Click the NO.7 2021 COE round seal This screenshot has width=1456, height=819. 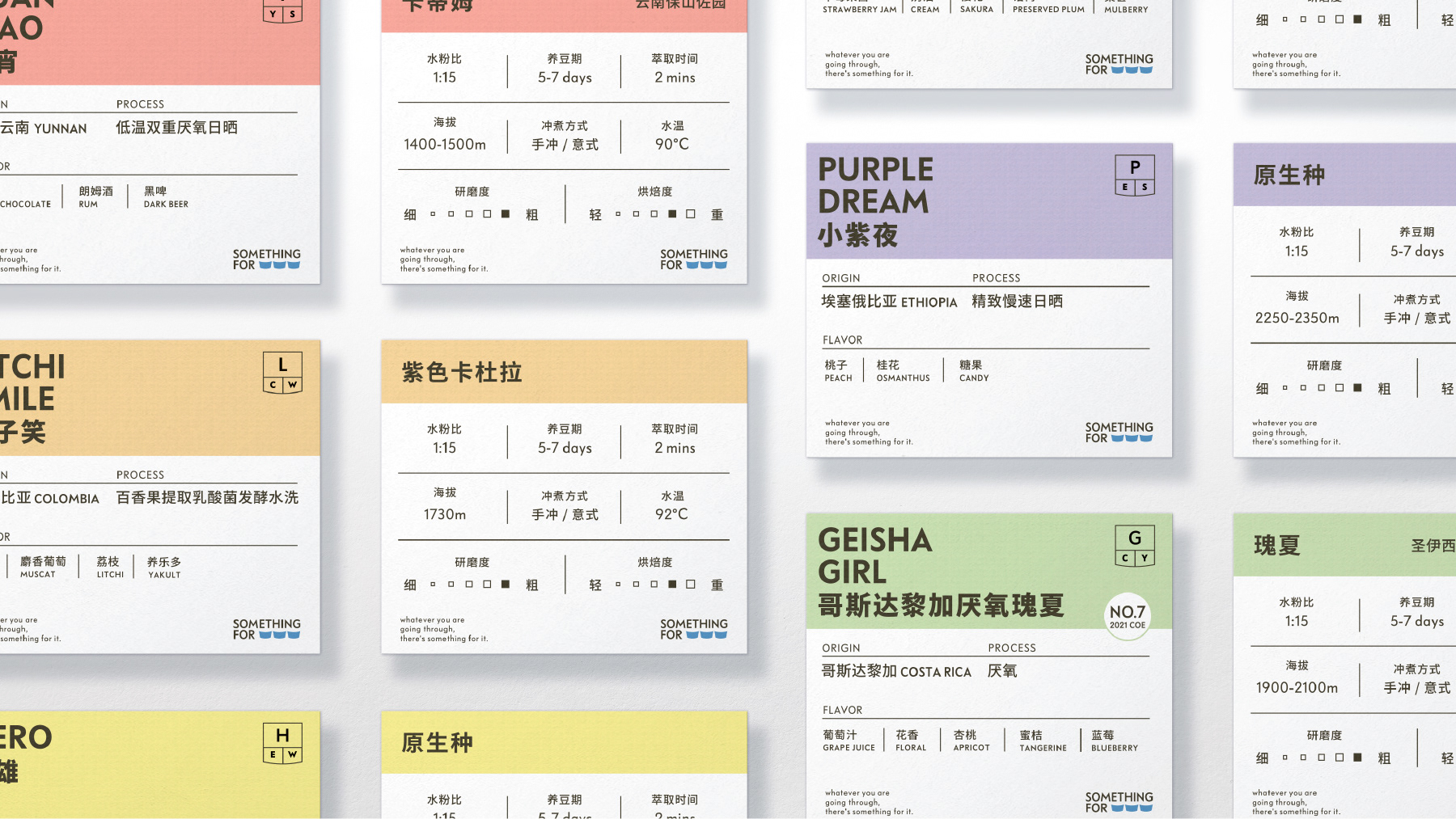(x=1127, y=616)
